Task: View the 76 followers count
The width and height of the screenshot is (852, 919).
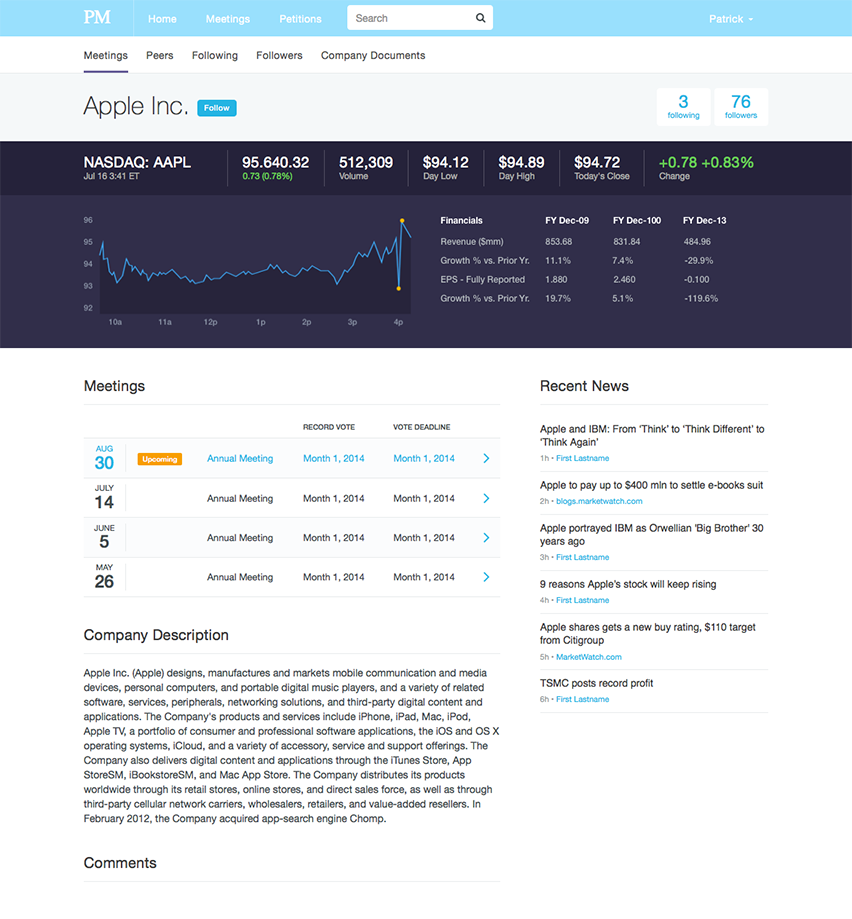Action: pos(741,106)
